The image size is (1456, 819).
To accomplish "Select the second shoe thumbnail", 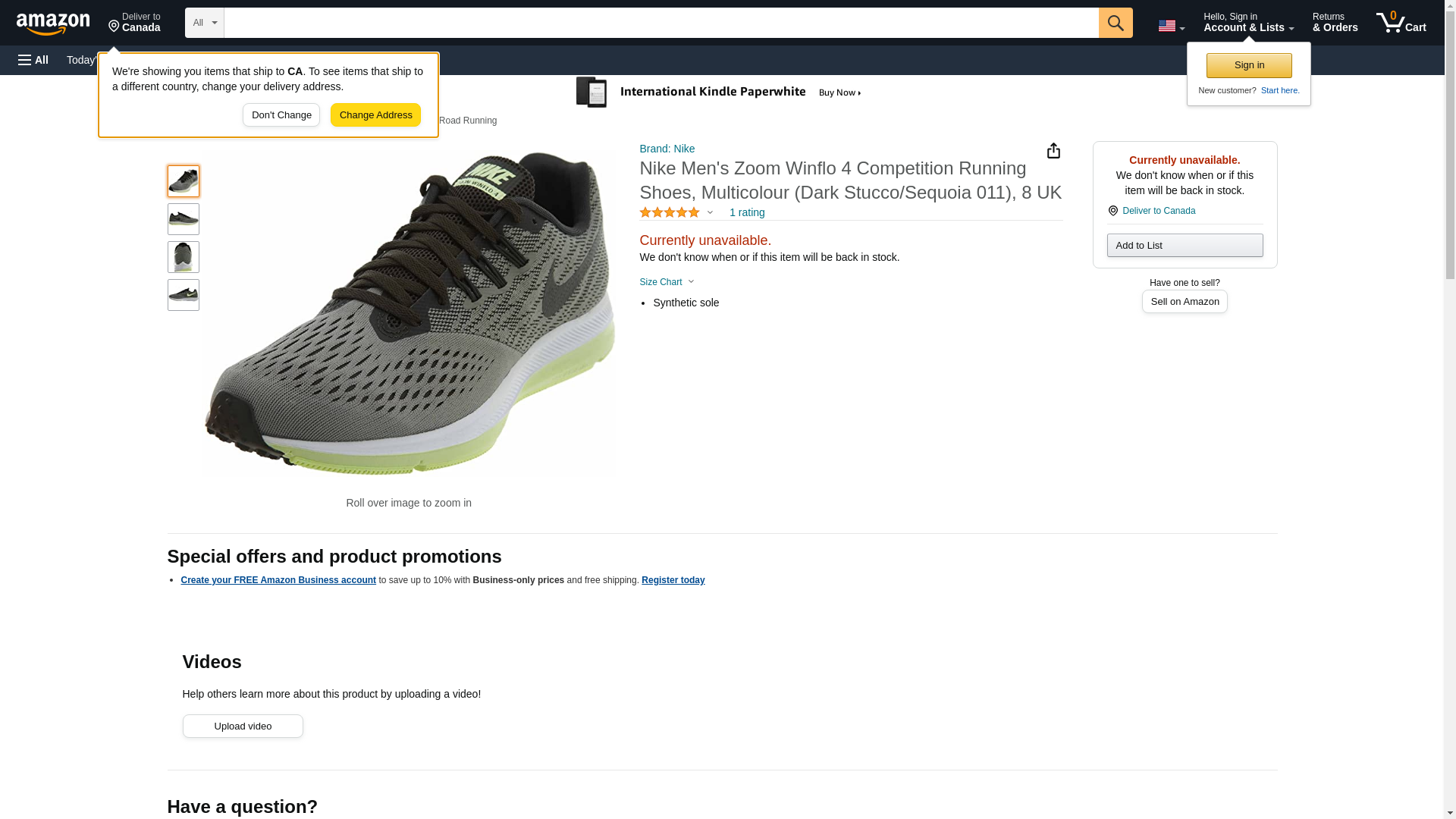I will 184,219.
